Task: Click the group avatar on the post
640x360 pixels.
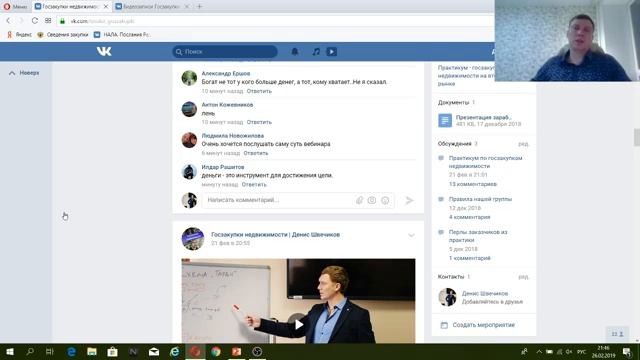Action: pyautogui.click(x=193, y=238)
